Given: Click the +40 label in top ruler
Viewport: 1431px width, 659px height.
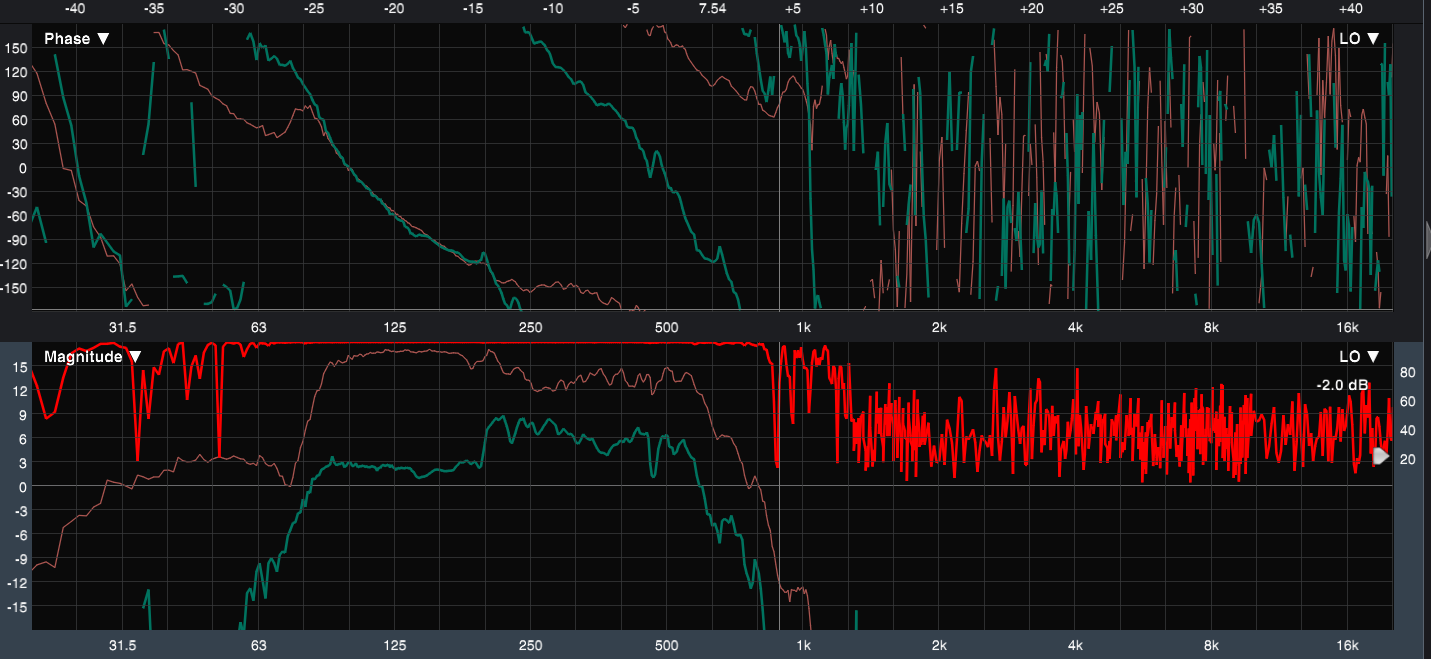Looking at the screenshot, I should [1351, 9].
